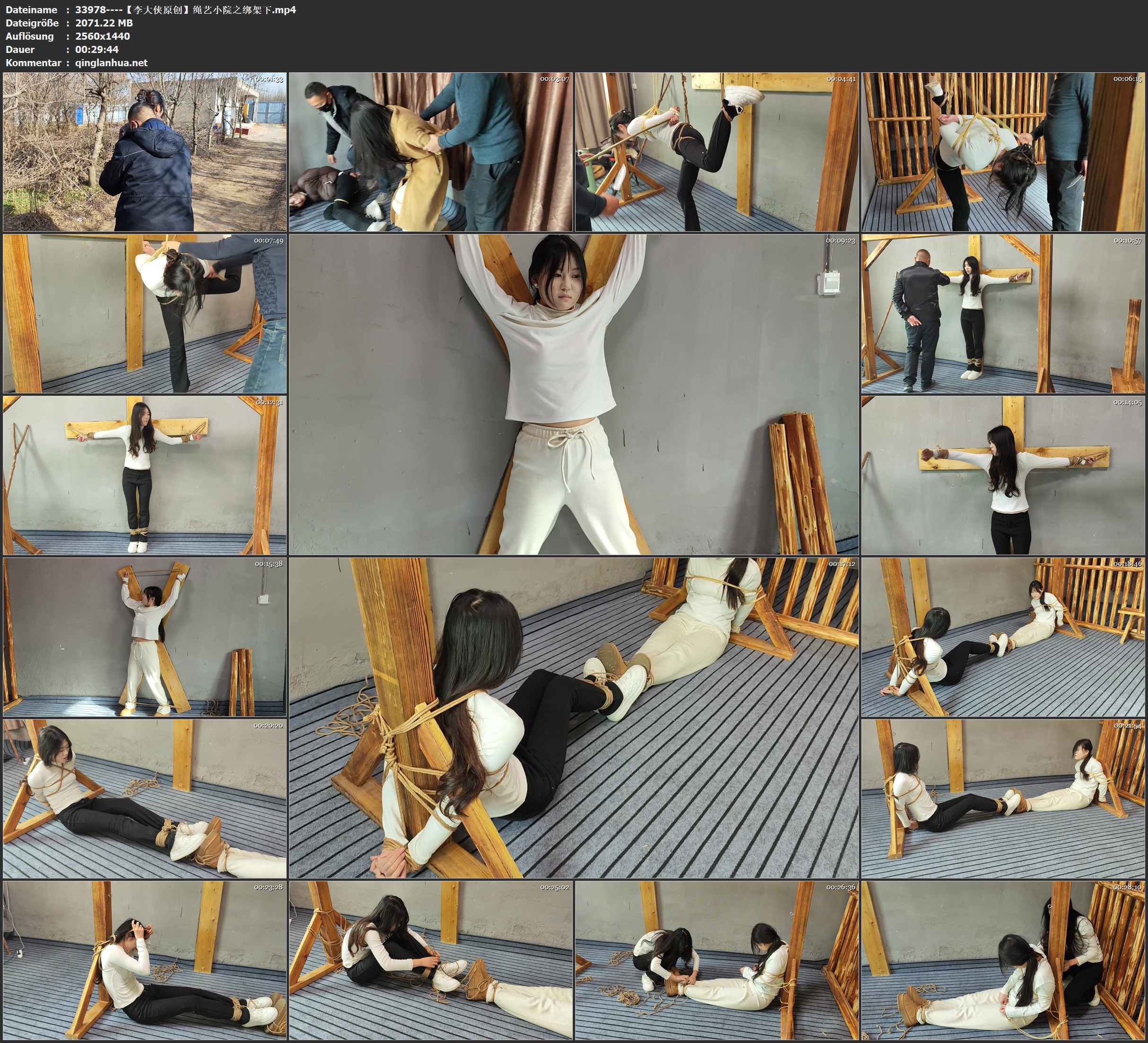This screenshot has height=1043, width=1148.
Task: Click the thumbnail at 00:18:46
Action: pos(1003,636)
